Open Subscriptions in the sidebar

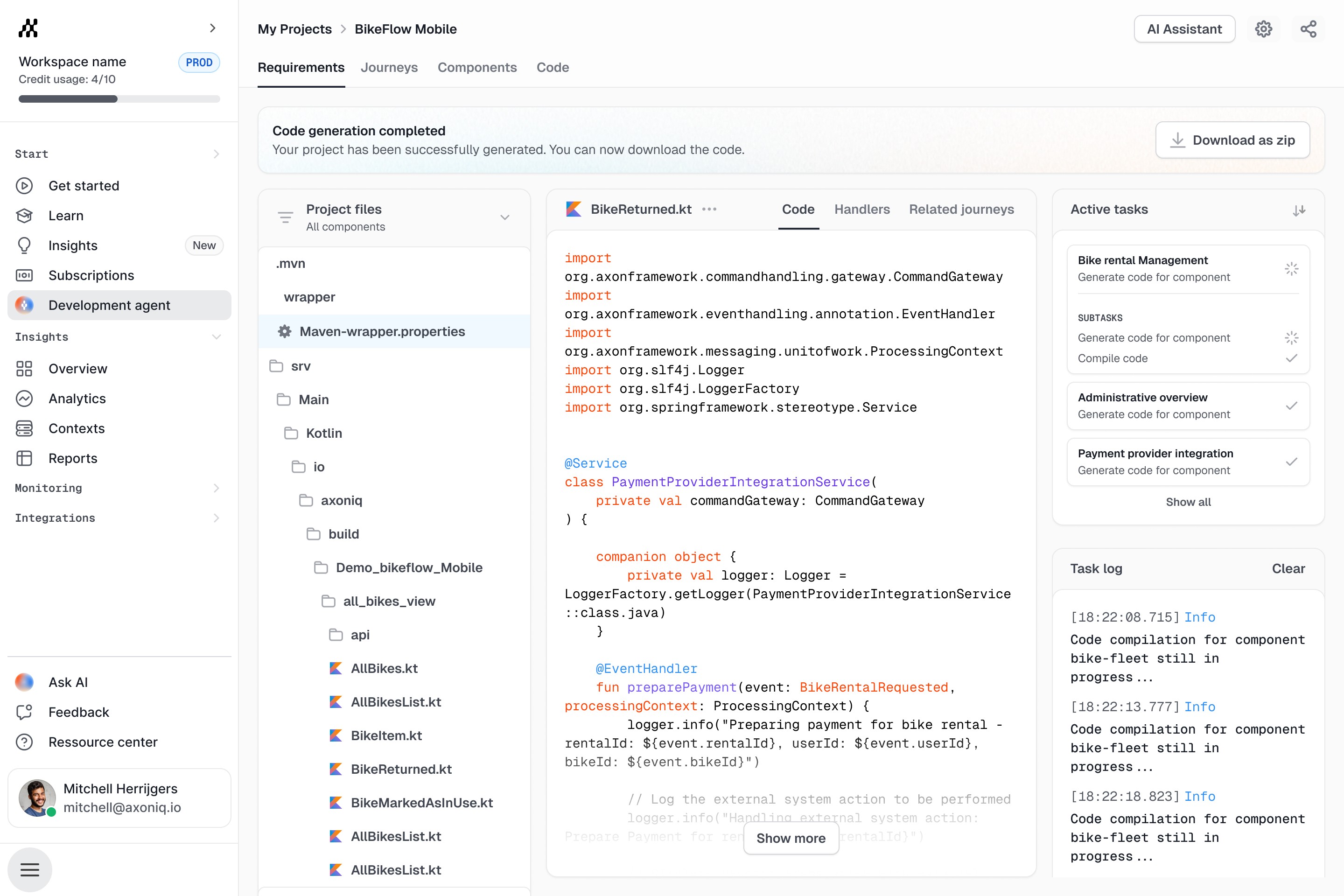91,275
